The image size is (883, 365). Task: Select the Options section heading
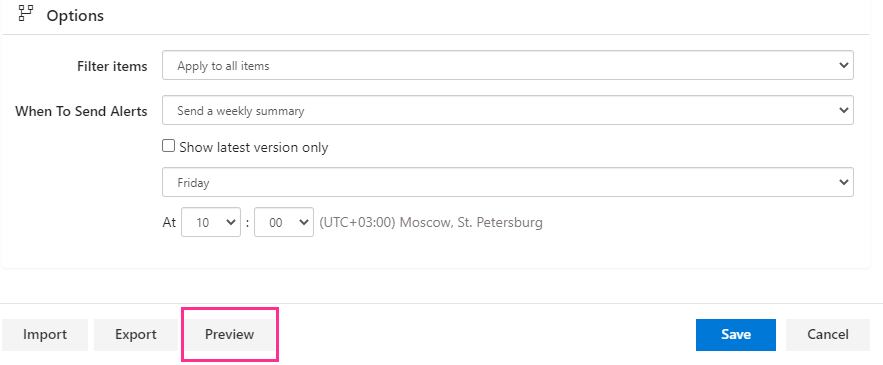pos(75,15)
